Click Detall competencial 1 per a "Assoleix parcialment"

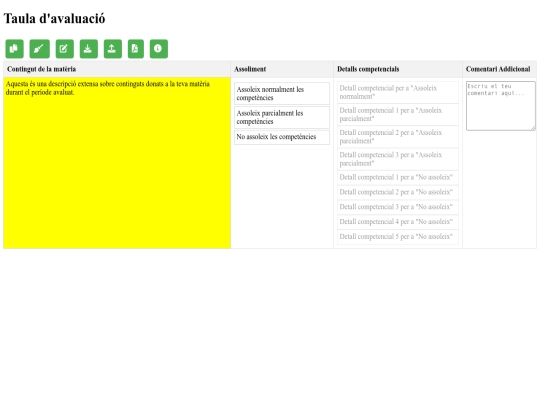tap(398, 115)
